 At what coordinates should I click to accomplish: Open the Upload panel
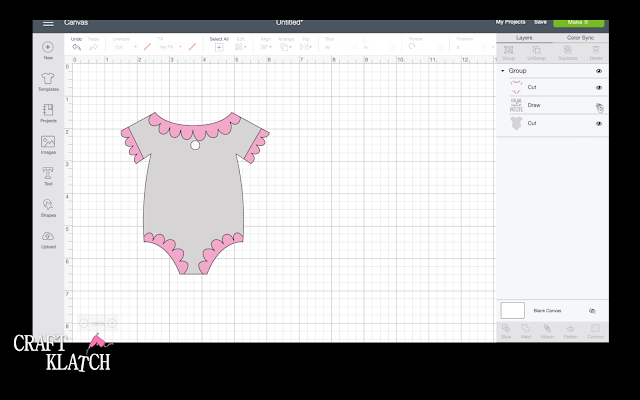tap(48, 240)
